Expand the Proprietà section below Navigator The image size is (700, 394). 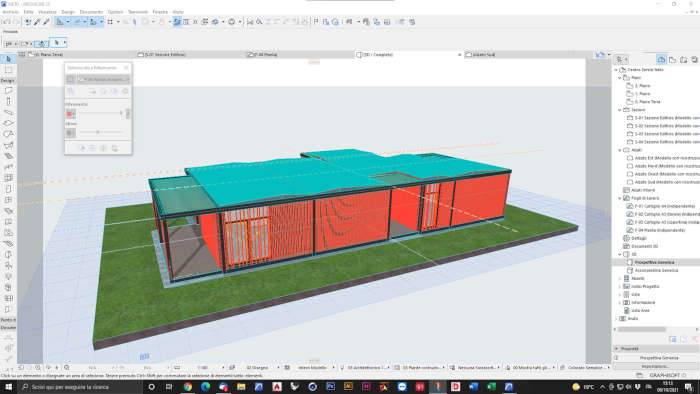click(617, 348)
